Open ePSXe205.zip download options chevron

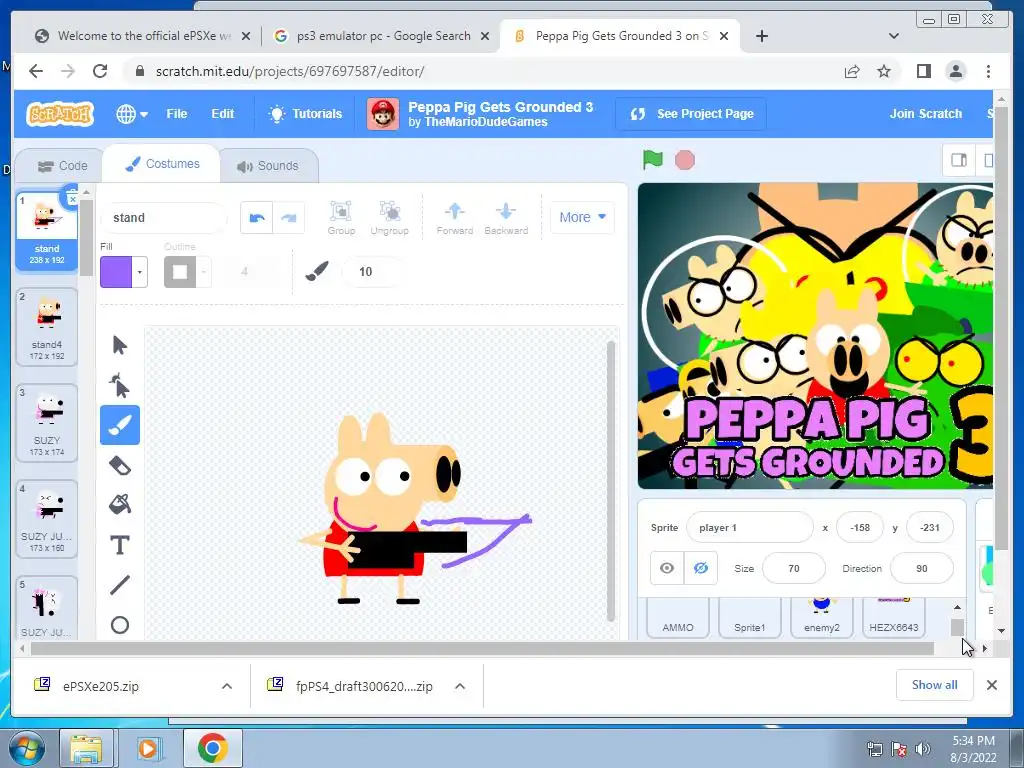(x=227, y=686)
